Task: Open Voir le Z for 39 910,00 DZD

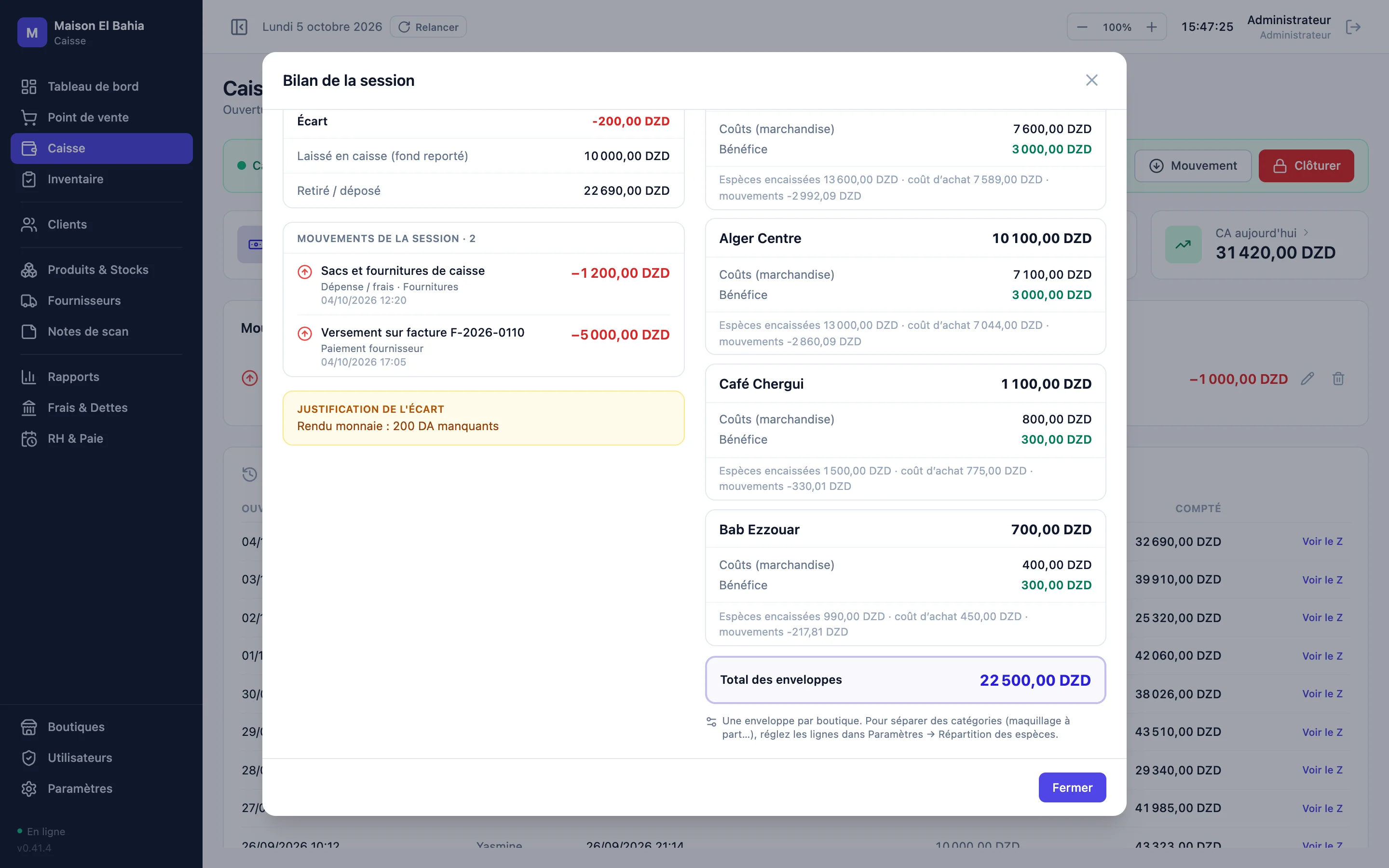Action: tap(1322, 580)
